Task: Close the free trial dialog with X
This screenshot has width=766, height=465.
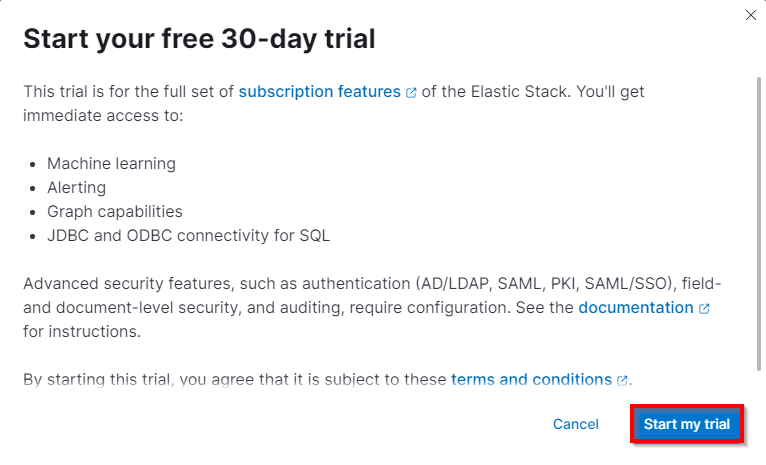Action: [x=751, y=15]
